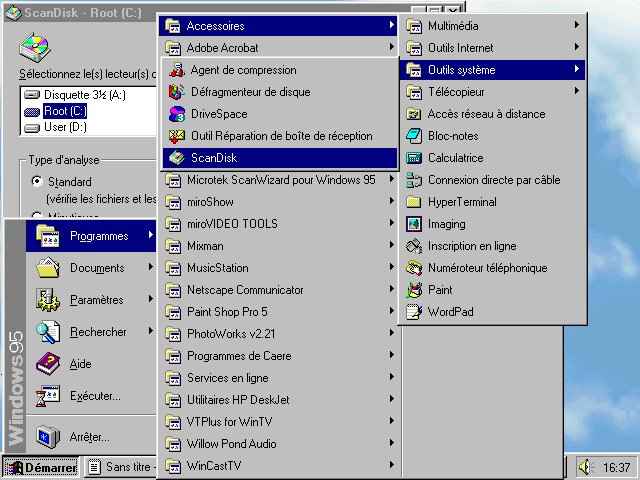This screenshot has width=640, height=480.
Task: Open the DriveSpace icon
Action: (177, 114)
